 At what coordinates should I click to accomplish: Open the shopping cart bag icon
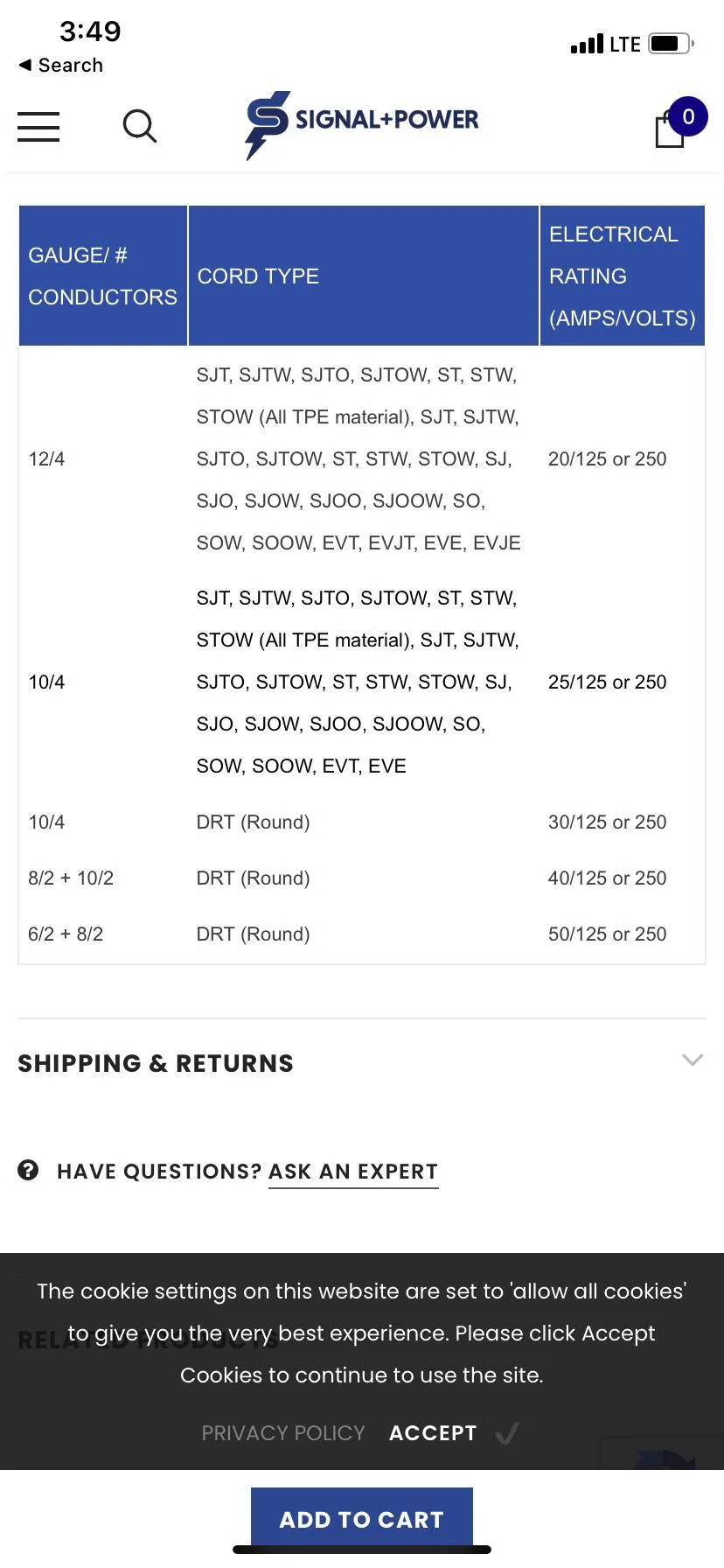(670, 131)
